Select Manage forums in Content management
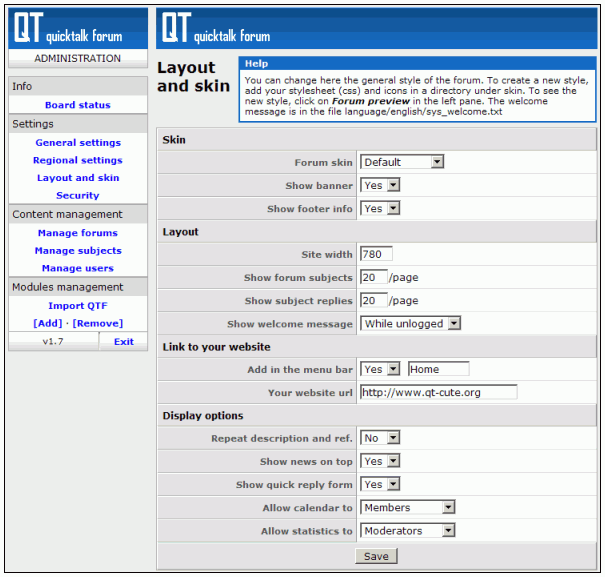 tap(78, 233)
